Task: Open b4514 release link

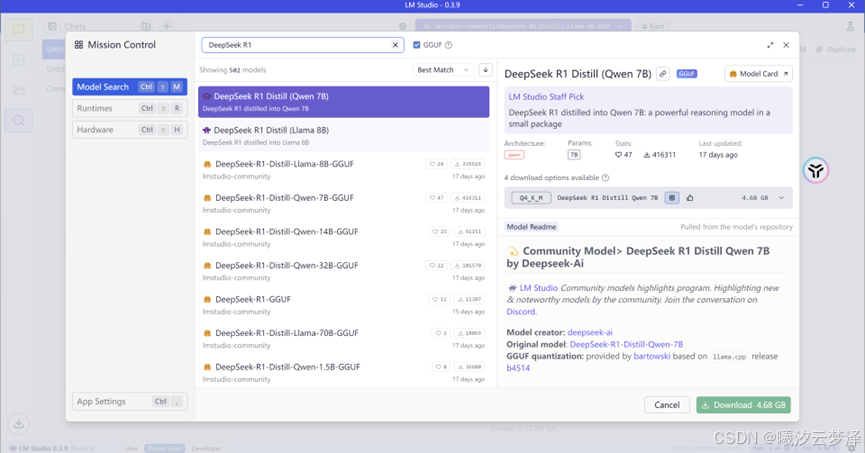Action: click(518, 368)
